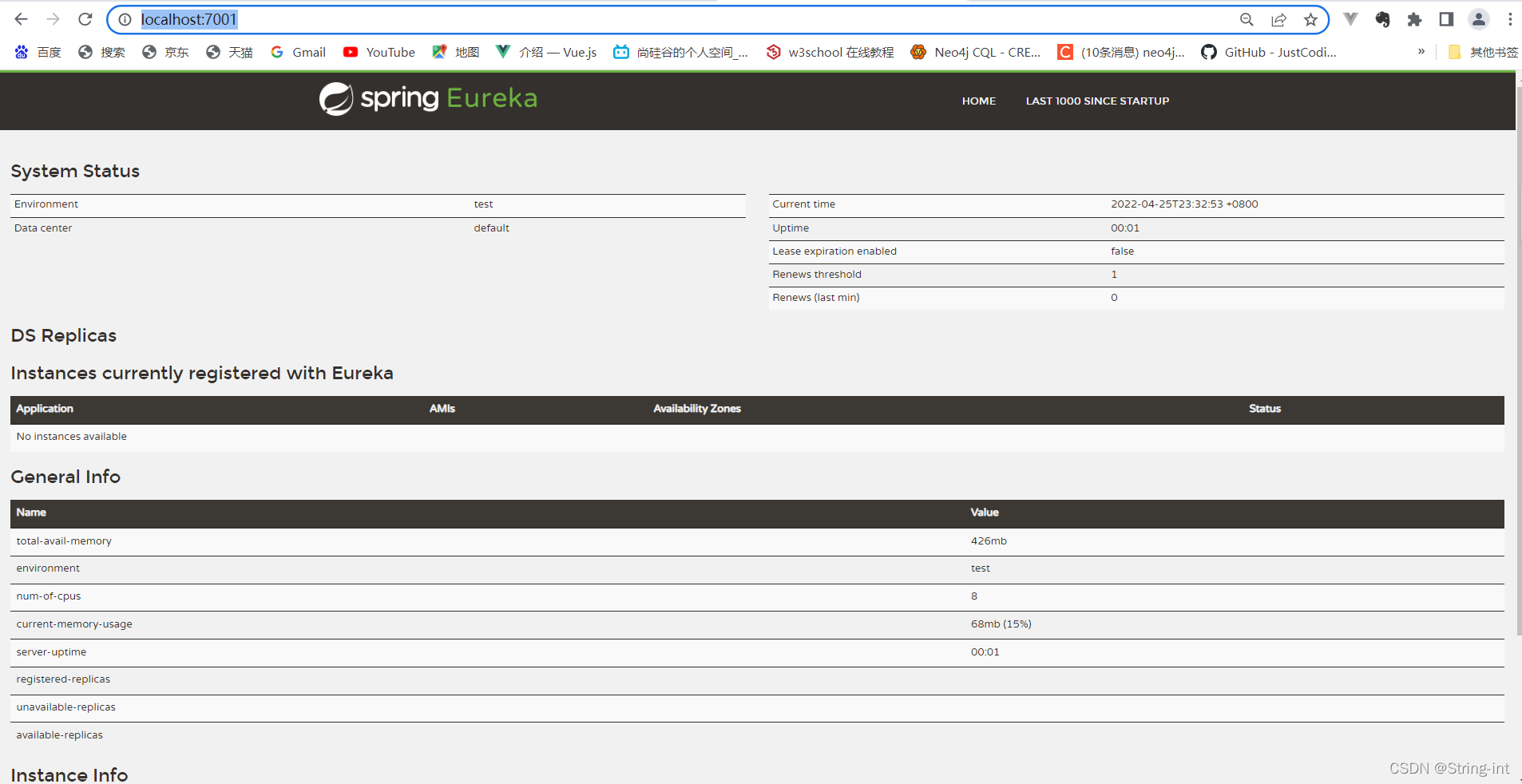The height and width of the screenshot is (784, 1522).
Task: Select the 'No instances available' row
Action: (757, 437)
